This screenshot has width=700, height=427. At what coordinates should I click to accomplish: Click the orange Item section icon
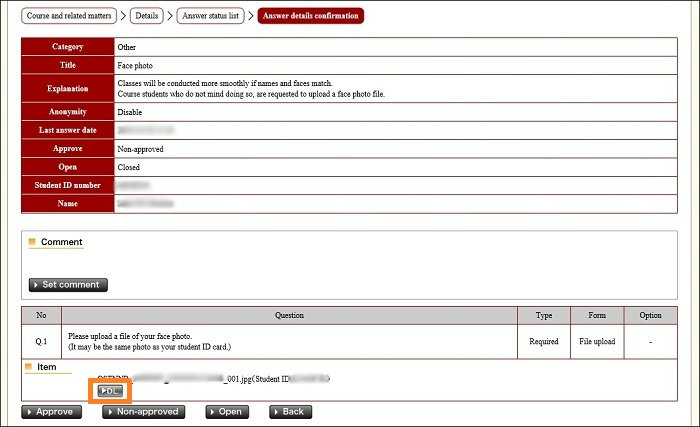pos(32,368)
